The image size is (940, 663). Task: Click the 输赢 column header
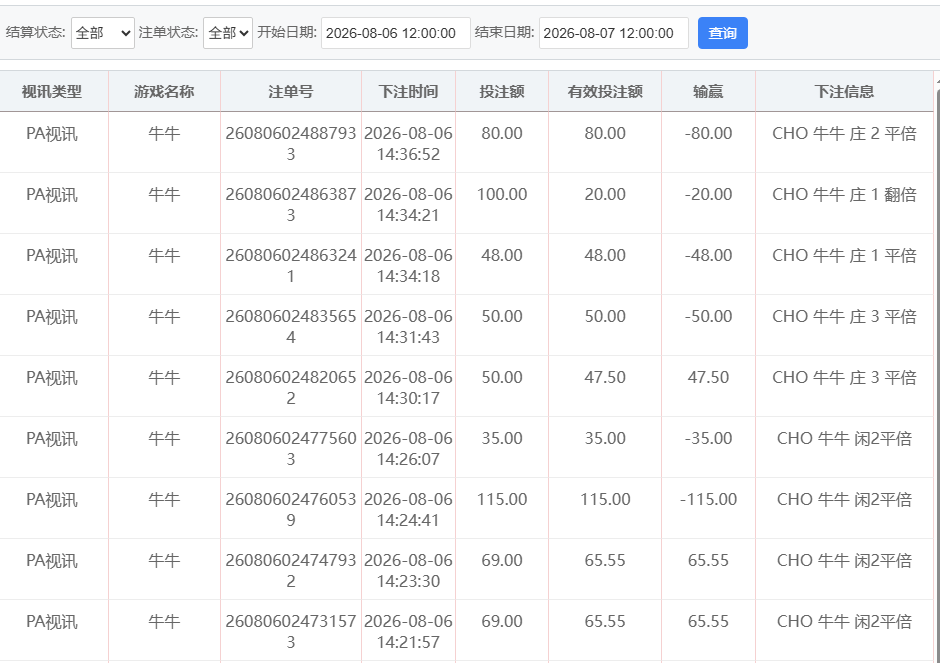[x=708, y=92]
